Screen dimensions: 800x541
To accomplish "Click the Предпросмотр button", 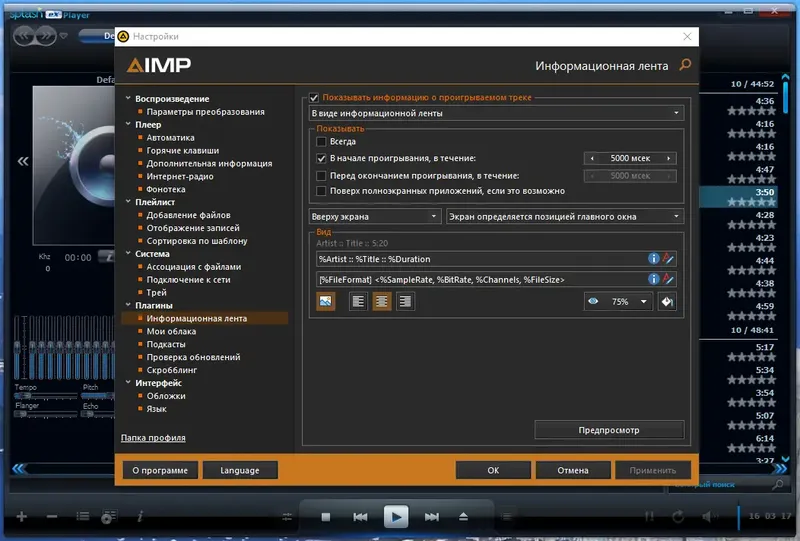I will 609,430.
